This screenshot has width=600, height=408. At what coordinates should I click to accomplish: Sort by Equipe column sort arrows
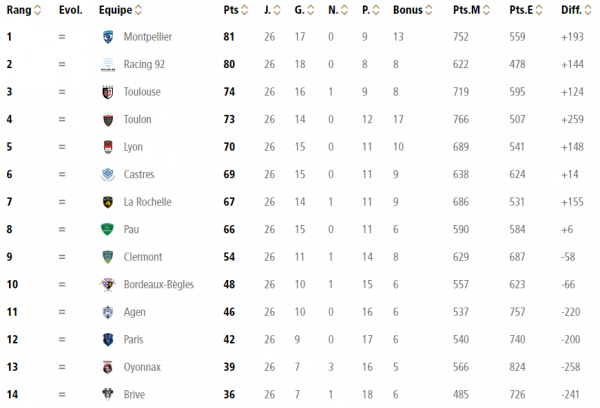pyautogui.click(x=139, y=10)
